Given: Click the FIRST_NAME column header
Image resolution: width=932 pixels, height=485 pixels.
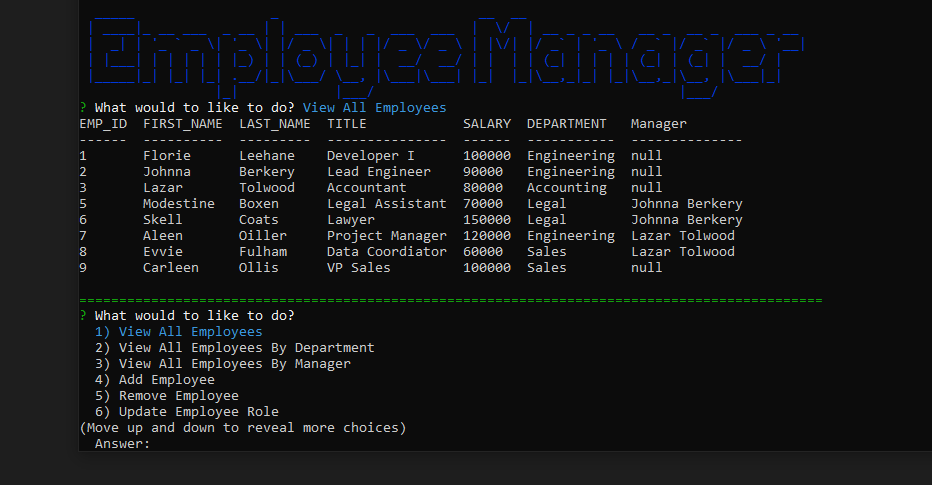Looking at the screenshot, I should 182,124.
